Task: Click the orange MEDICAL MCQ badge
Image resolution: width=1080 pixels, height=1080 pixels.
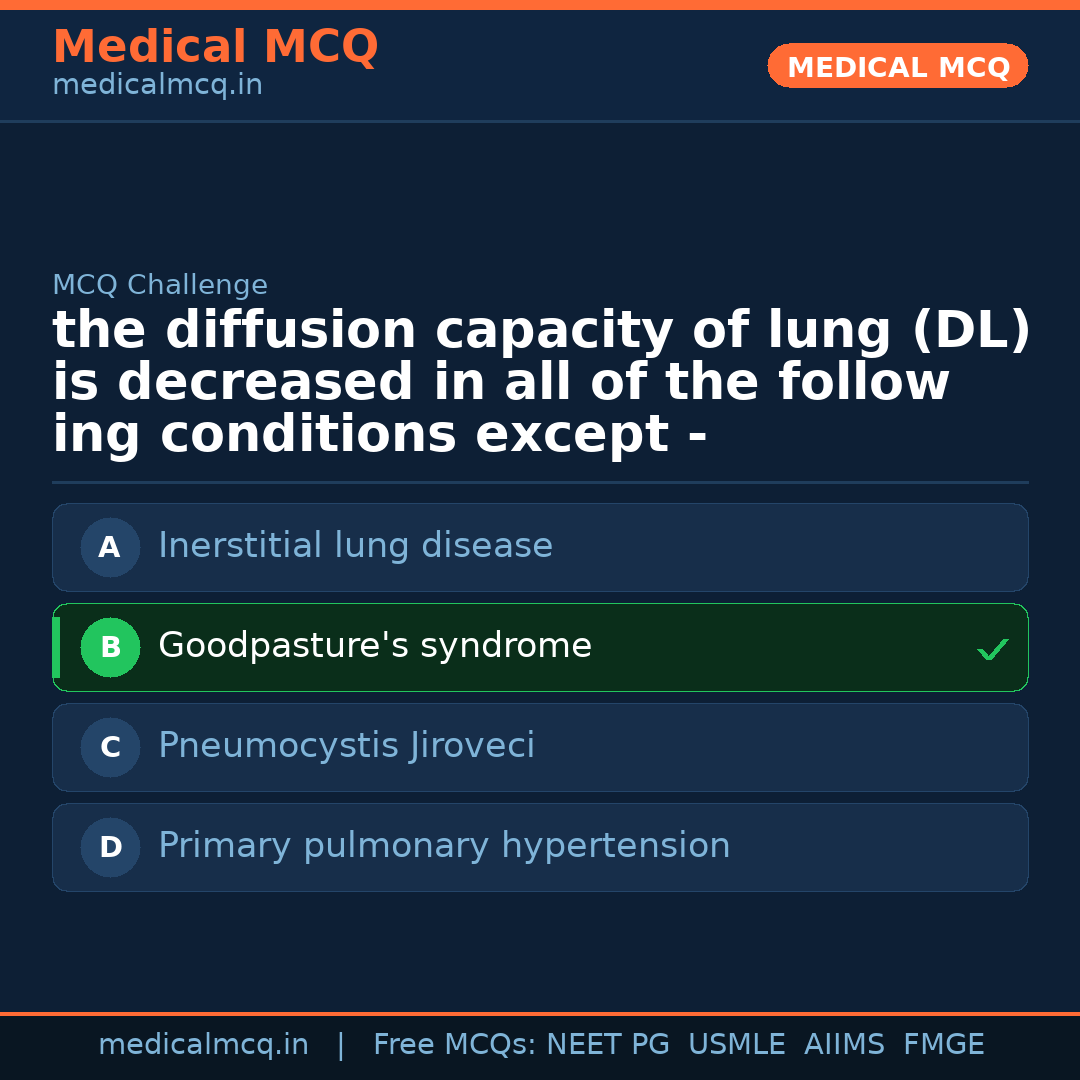Action: pos(897,66)
